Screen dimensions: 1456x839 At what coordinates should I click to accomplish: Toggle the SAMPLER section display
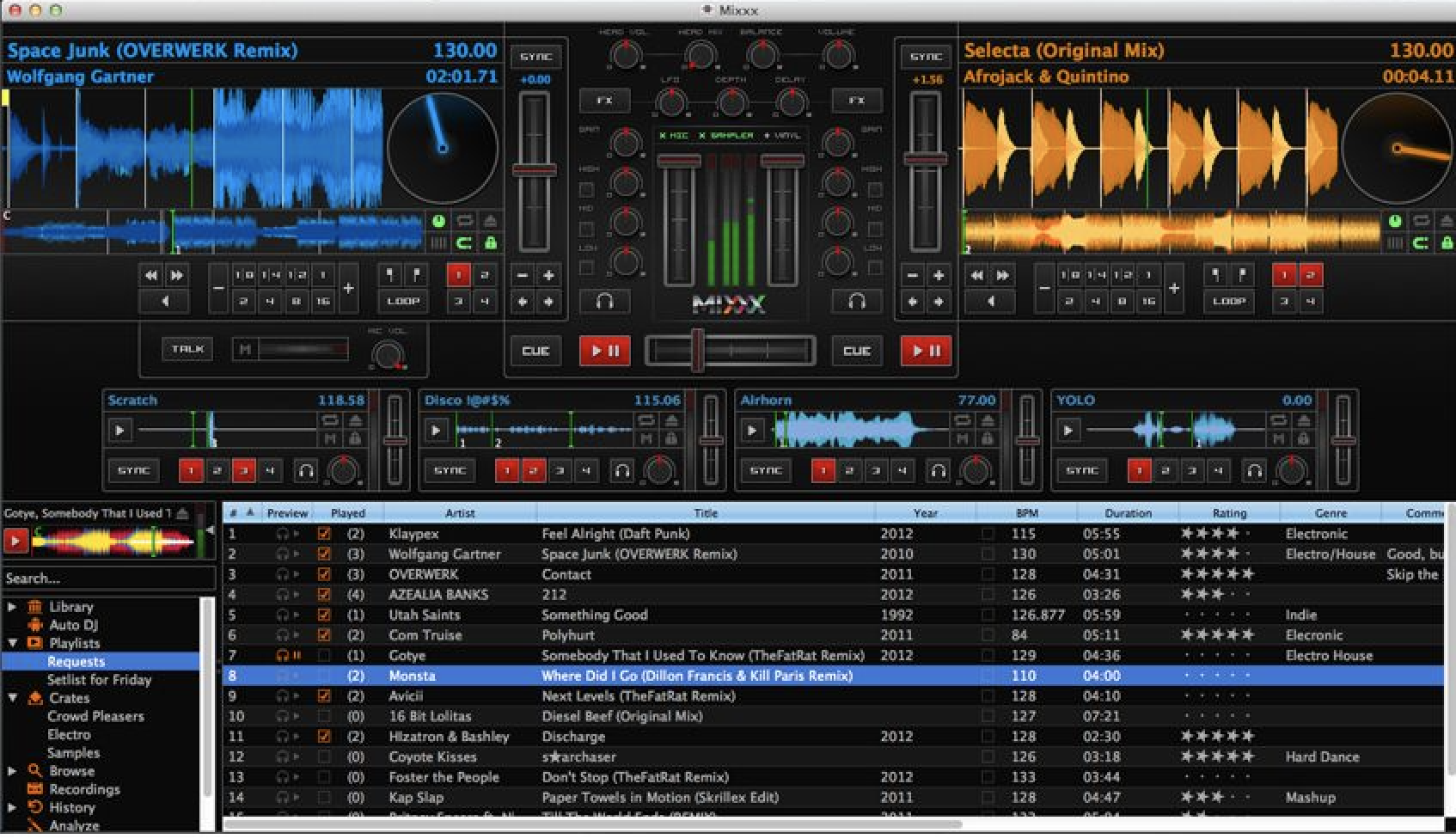pyautogui.click(x=726, y=136)
